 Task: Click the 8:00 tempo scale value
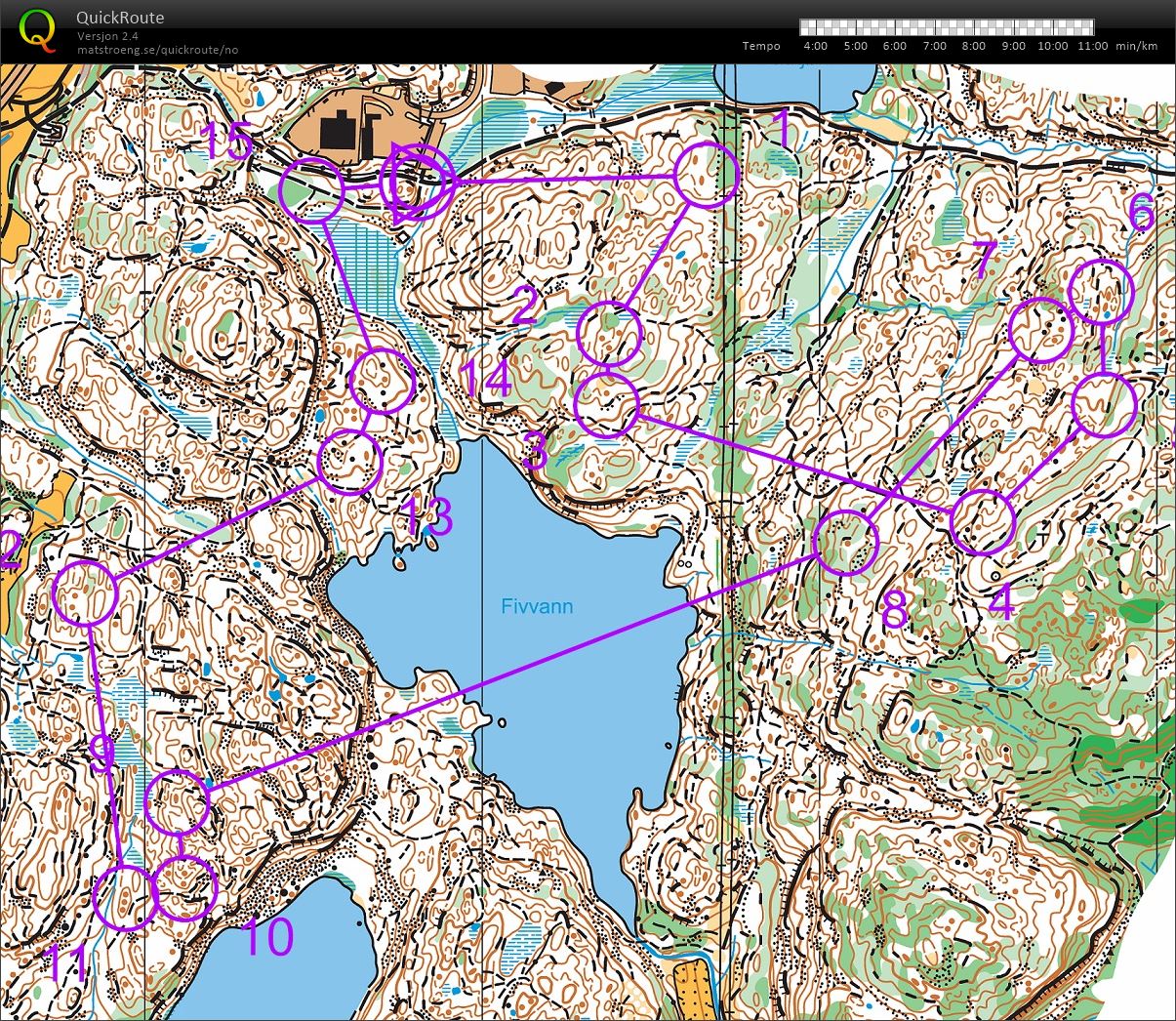(973, 46)
